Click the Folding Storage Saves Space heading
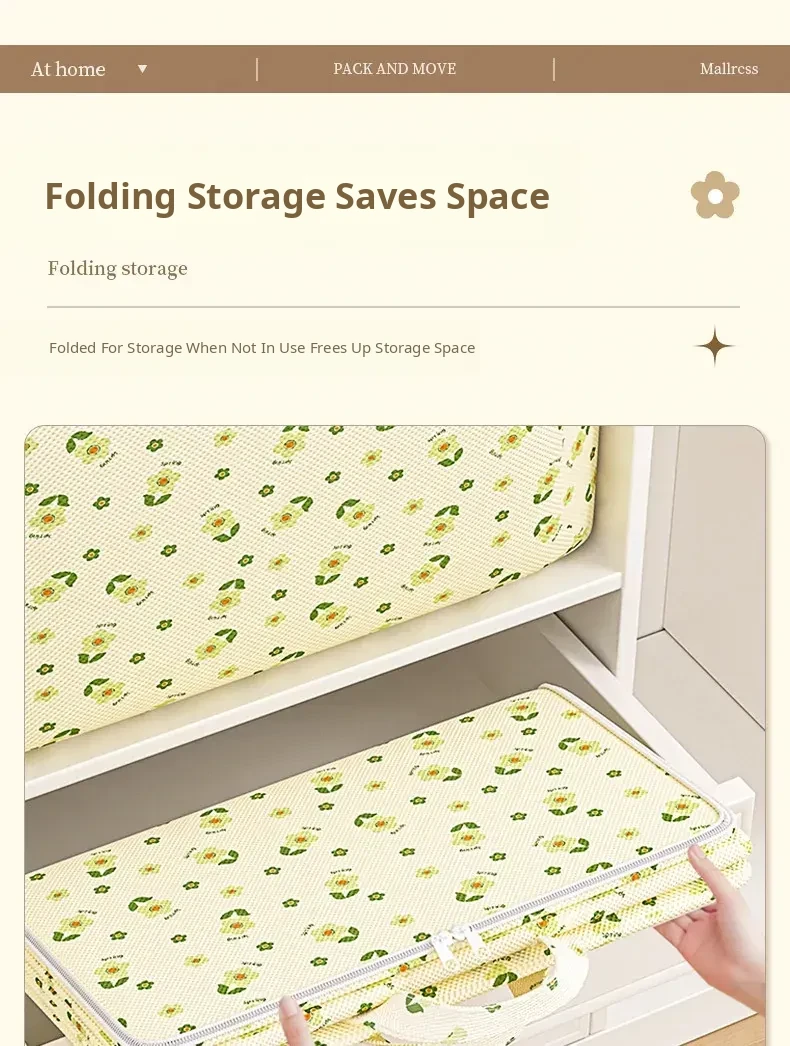 [x=297, y=196]
